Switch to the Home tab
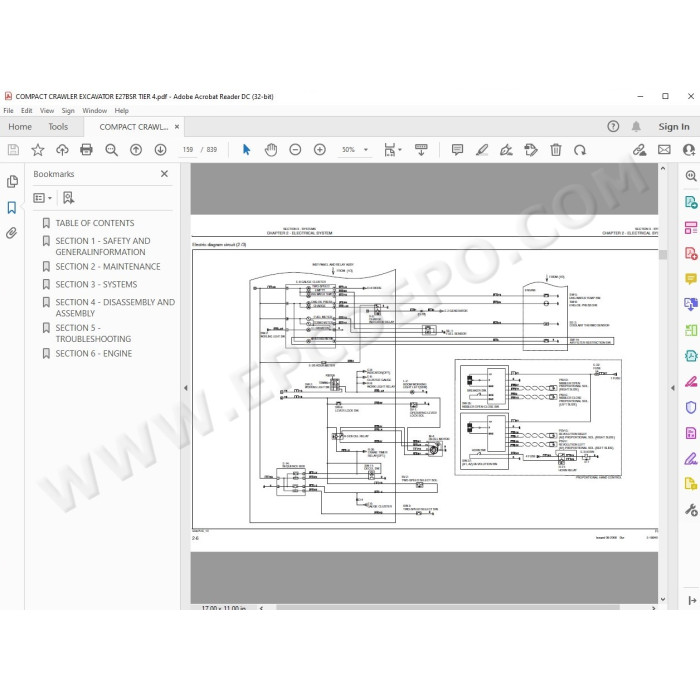The width and height of the screenshot is (700, 700). point(20,127)
